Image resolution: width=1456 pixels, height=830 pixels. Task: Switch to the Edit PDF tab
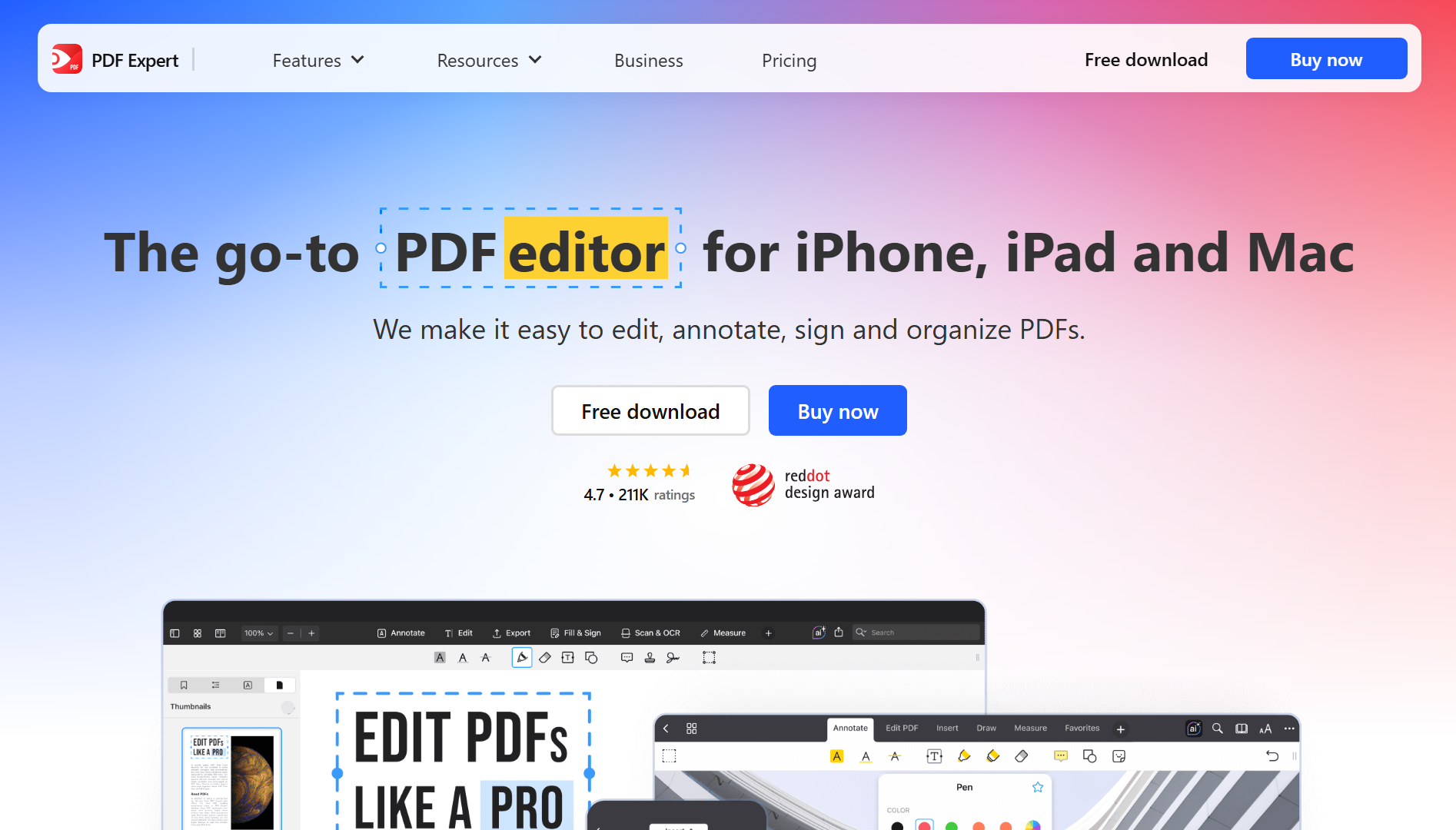tap(901, 728)
